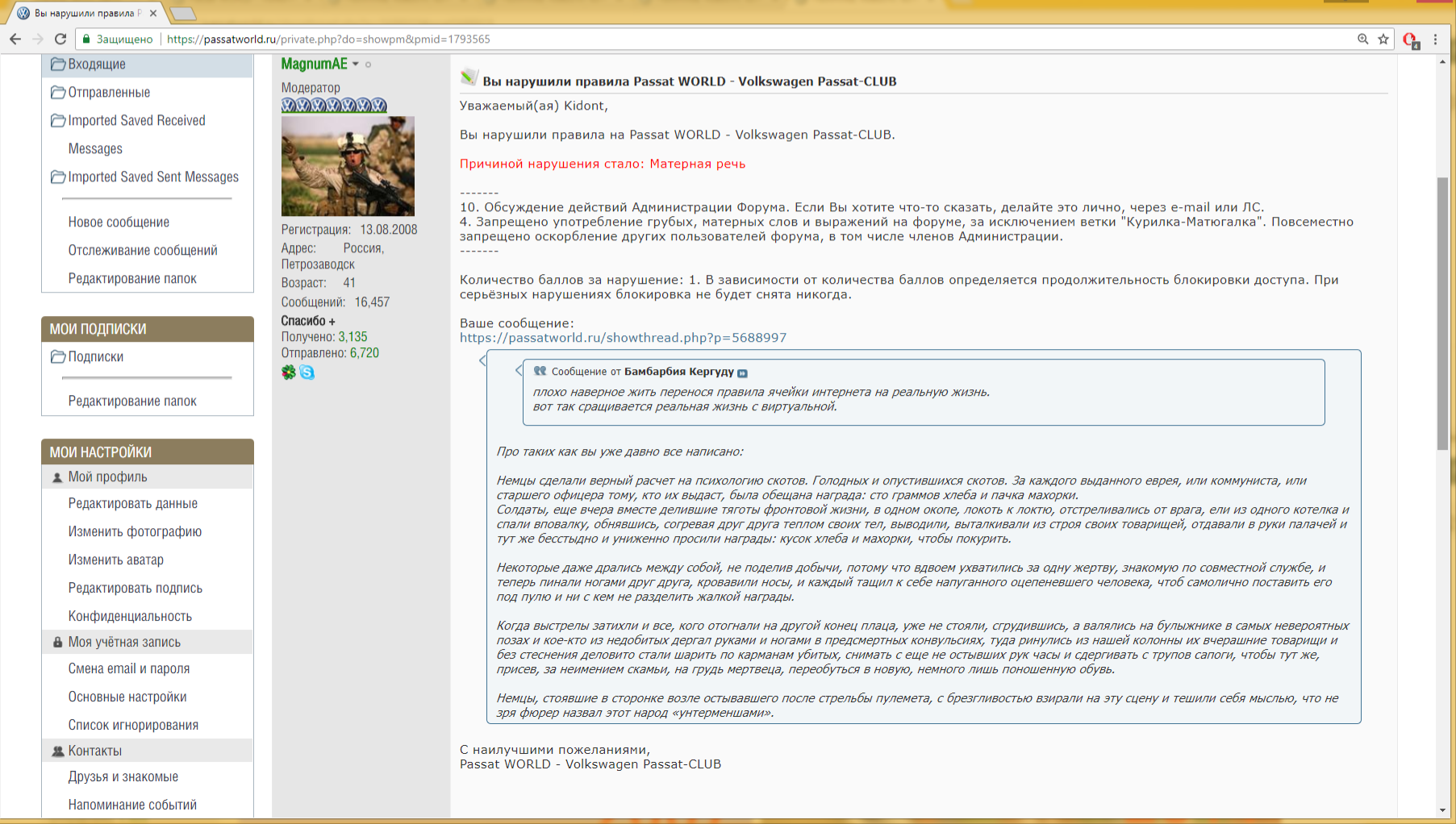Open the Отправленные folder

coord(109,93)
